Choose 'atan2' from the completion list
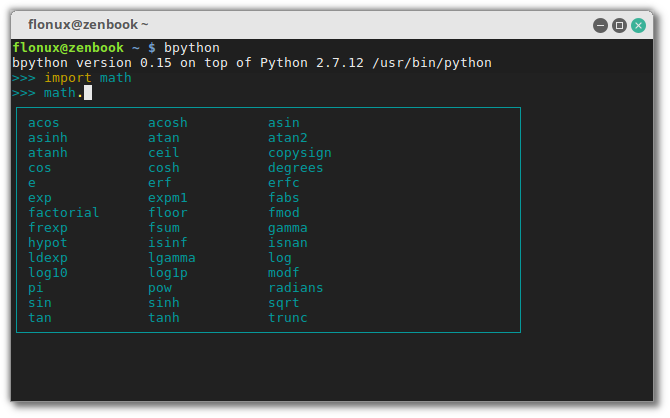670x418 pixels. [x=288, y=138]
